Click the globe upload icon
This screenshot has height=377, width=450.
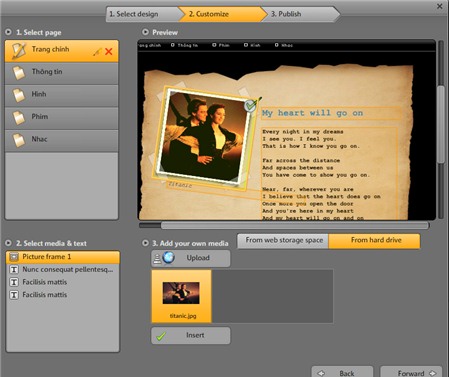coord(168,258)
